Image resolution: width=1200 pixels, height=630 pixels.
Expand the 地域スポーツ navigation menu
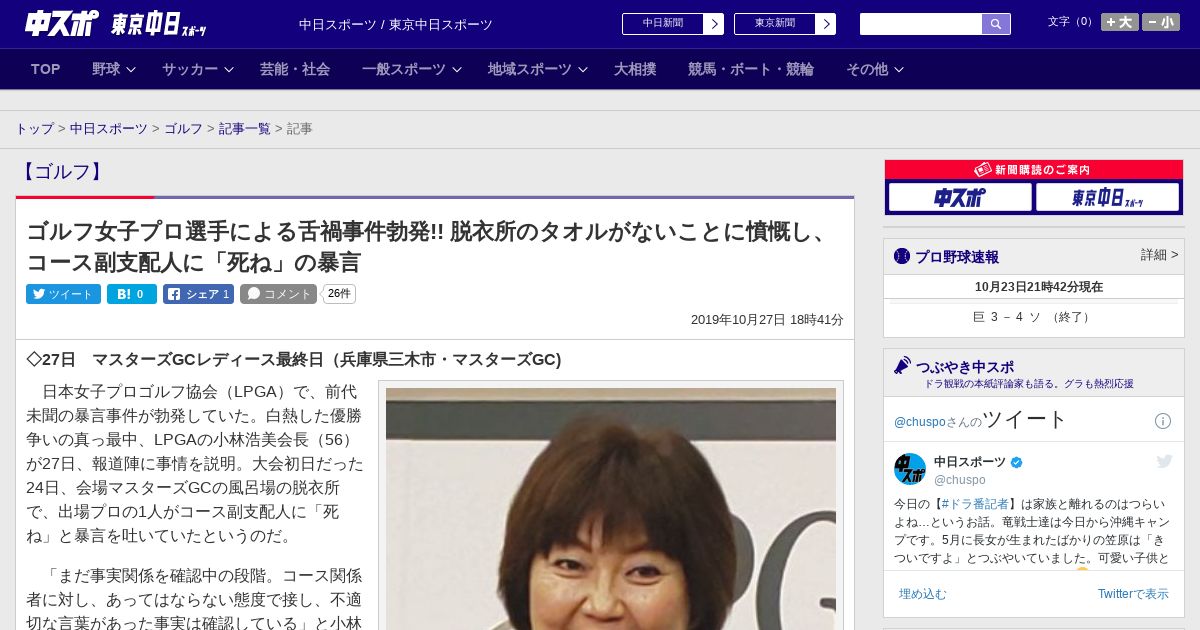click(538, 69)
